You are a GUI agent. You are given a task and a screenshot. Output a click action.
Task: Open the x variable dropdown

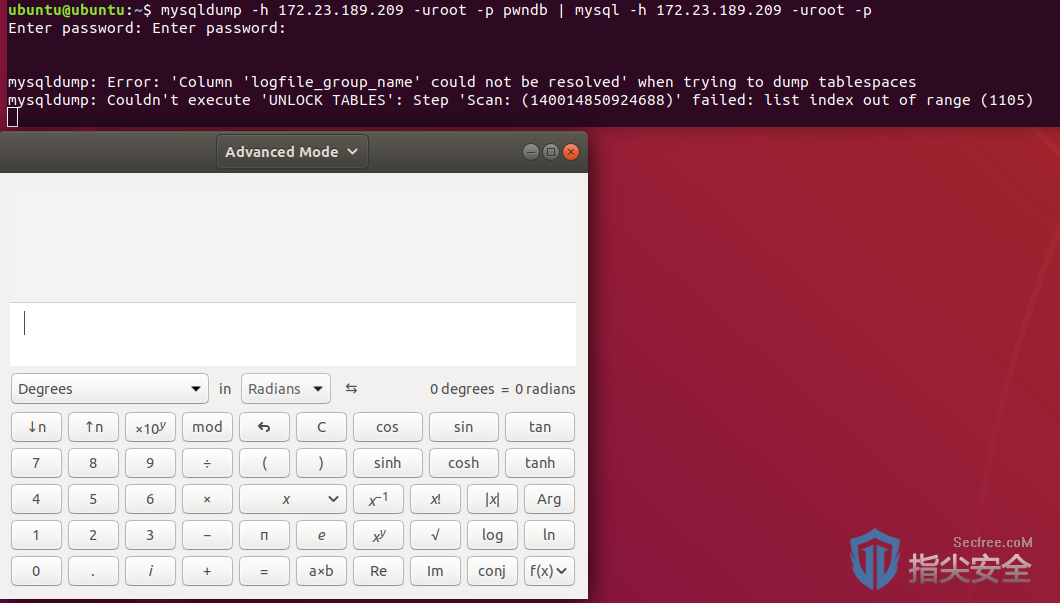pos(293,499)
